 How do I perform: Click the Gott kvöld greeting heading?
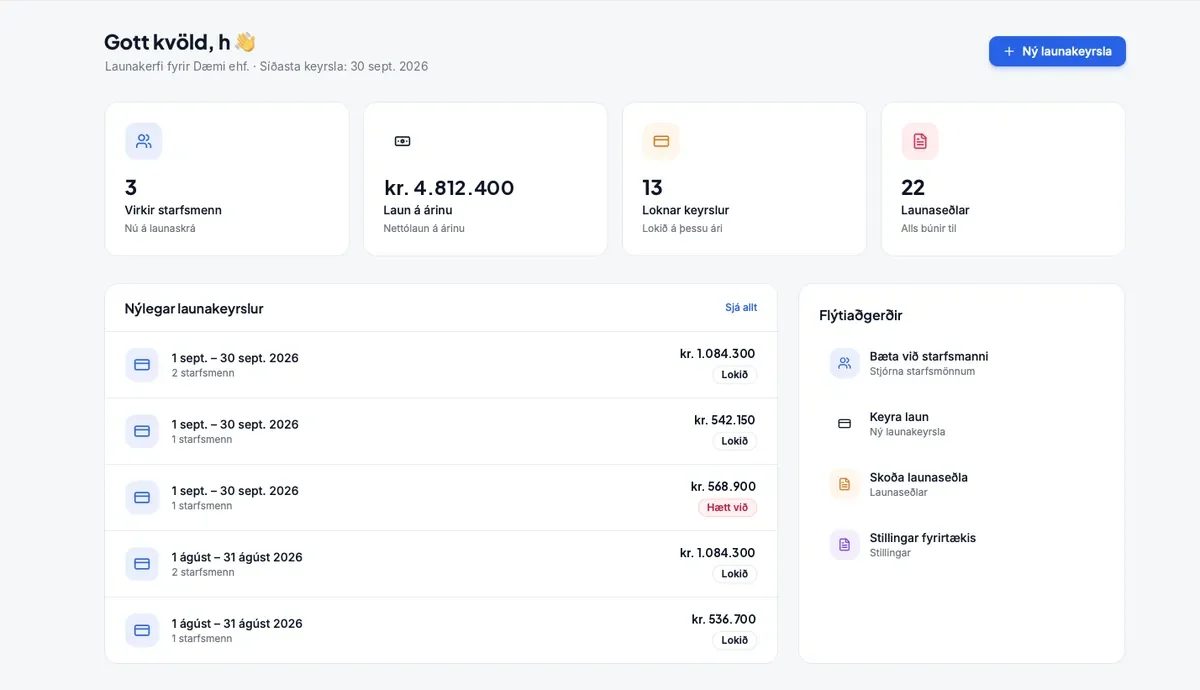[180, 42]
